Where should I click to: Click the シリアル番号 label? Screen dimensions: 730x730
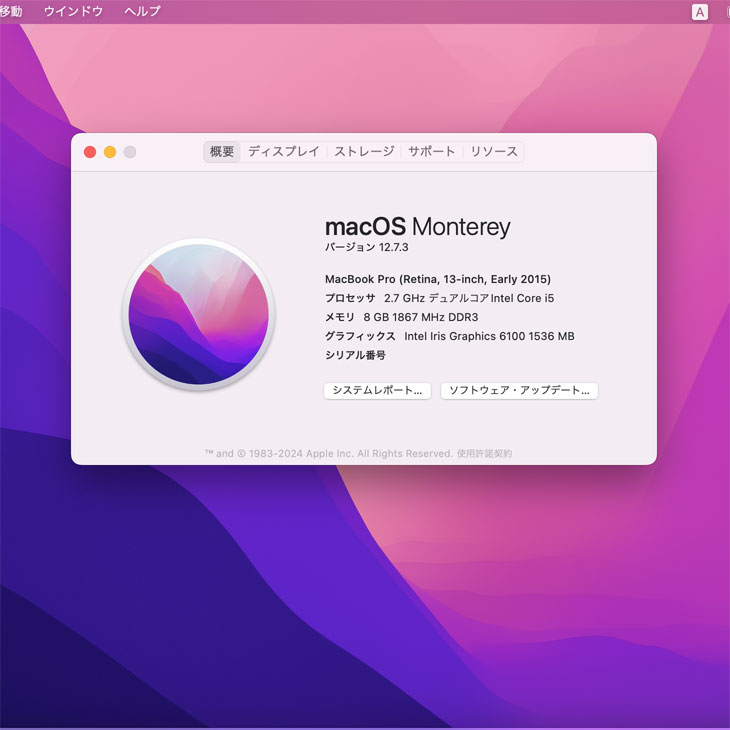pos(355,355)
